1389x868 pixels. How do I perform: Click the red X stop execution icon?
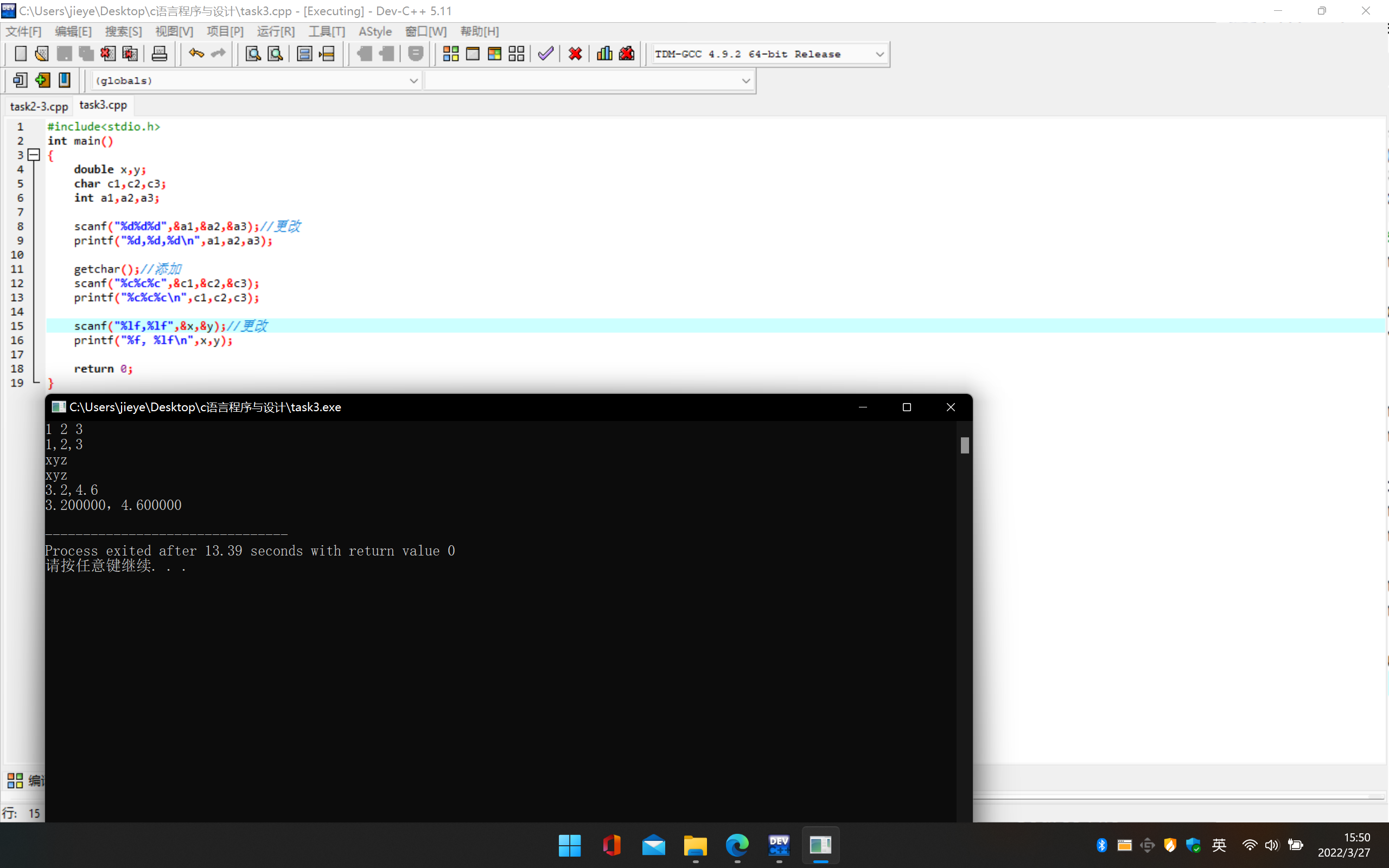click(x=575, y=54)
